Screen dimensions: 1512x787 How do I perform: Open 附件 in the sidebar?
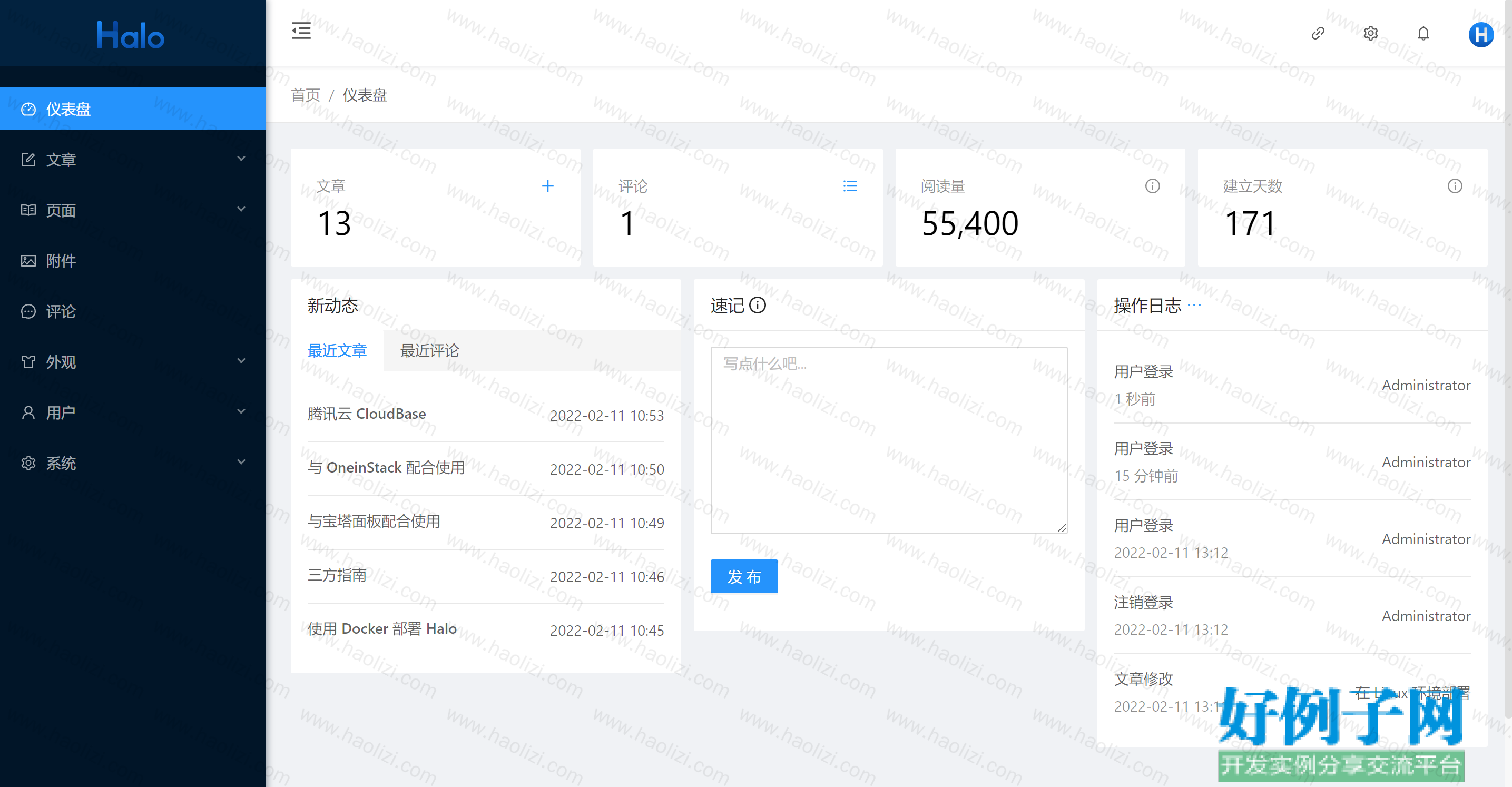click(x=133, y=261)
